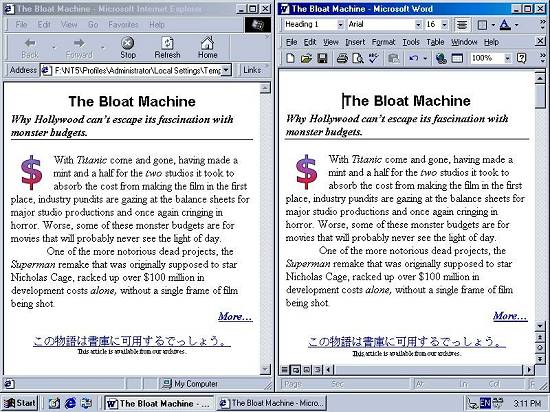Open the Font Size dropdown showing 16
550x412 pixels.
click(444, 25)
